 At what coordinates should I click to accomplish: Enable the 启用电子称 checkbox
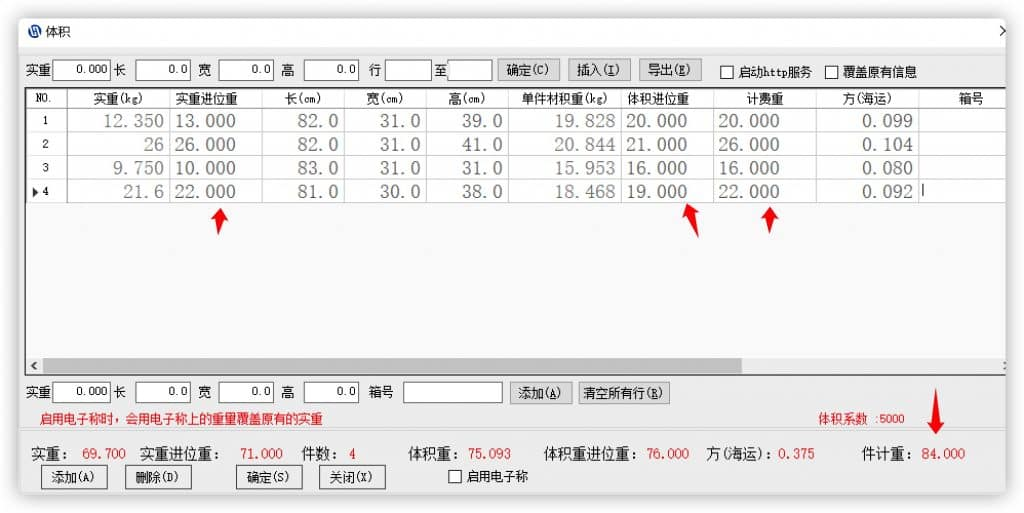pos(455,477)
